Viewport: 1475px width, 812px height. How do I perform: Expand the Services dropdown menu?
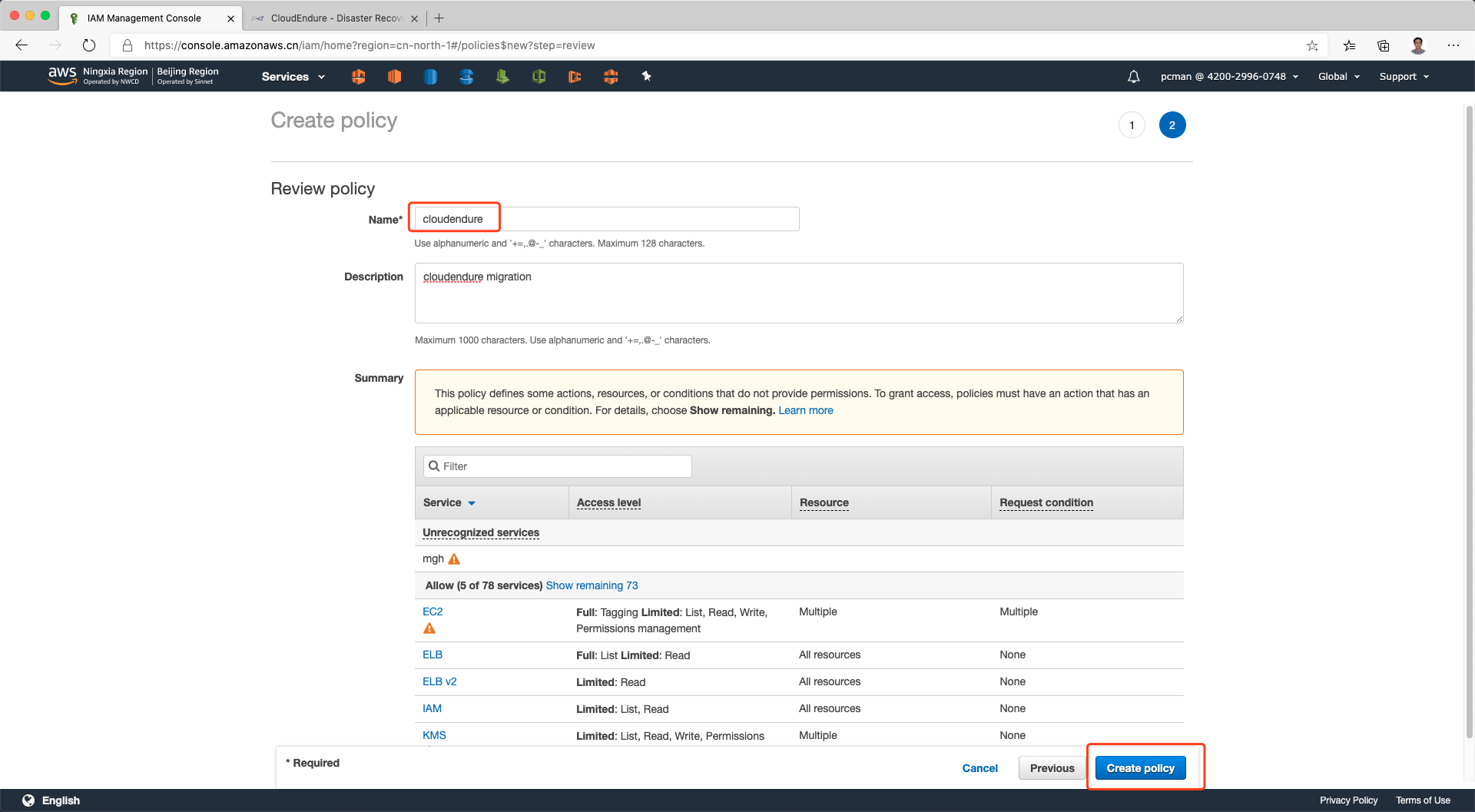click(x=293, y=77)
